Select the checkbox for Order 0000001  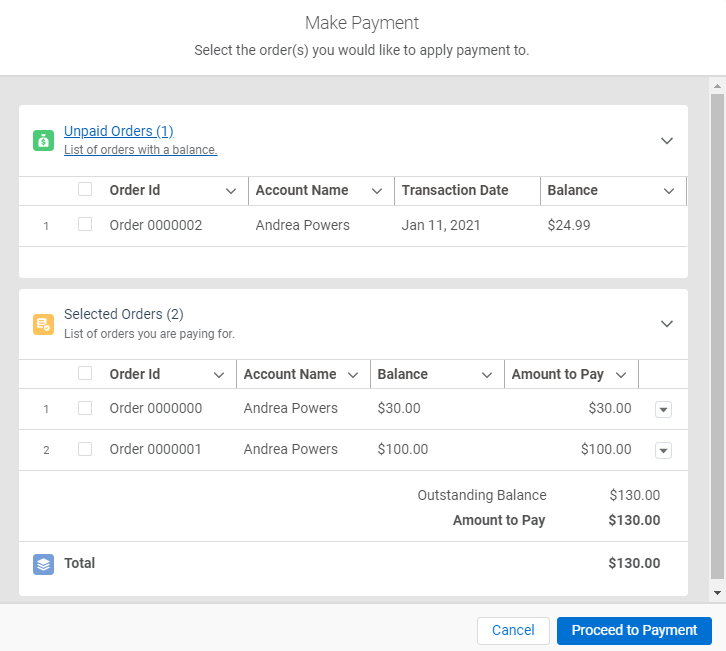pyautogui.click(x=85, y=449)
